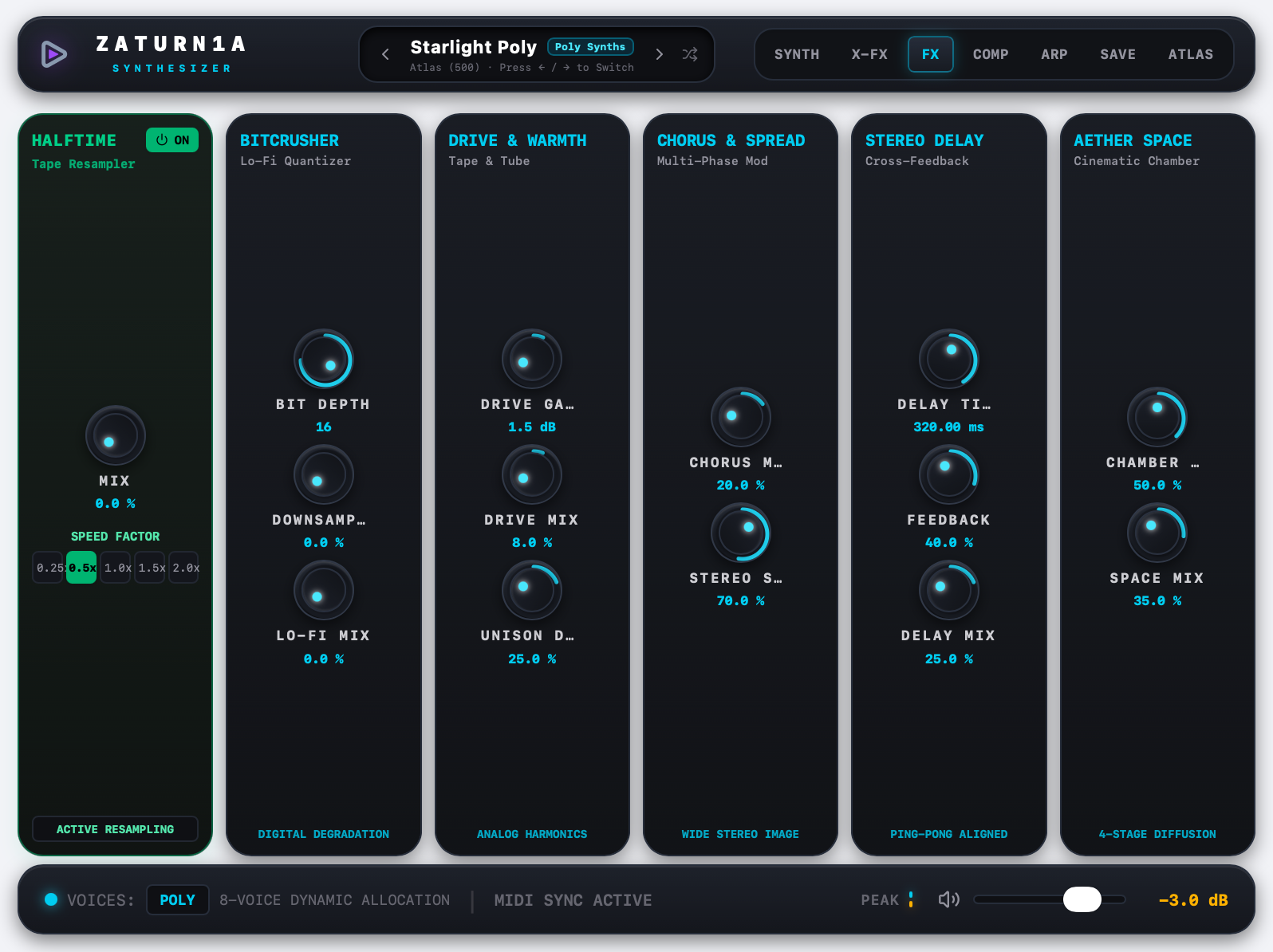Click the Feedback knob in Stereo Delay
This screenshot has width=1273, height=952.
click(949, 474)
